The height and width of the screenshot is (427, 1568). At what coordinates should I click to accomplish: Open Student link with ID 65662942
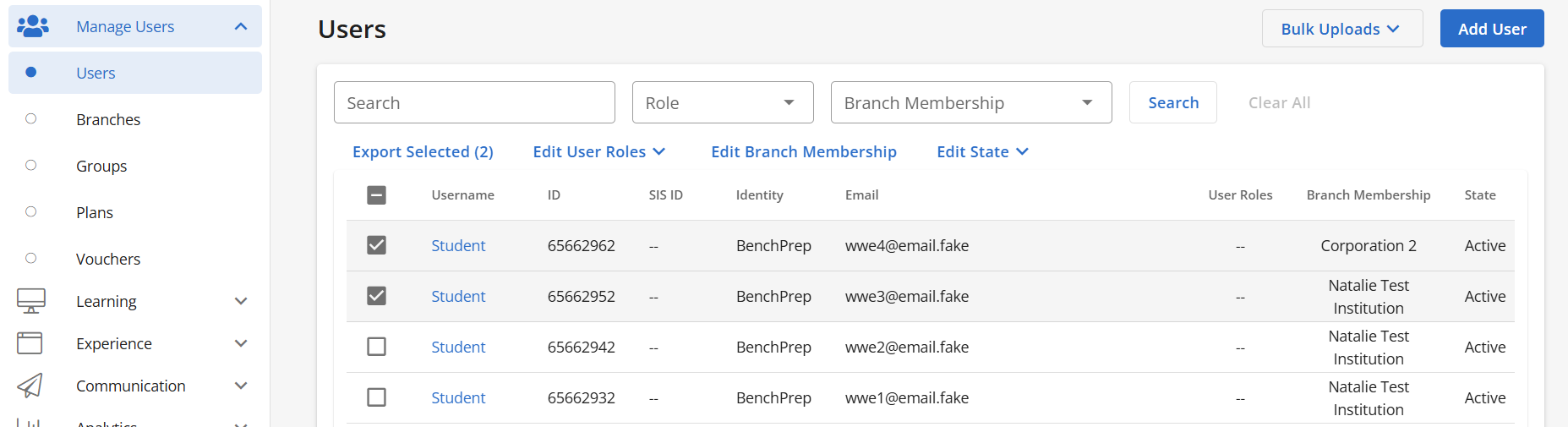click(458, 347)
